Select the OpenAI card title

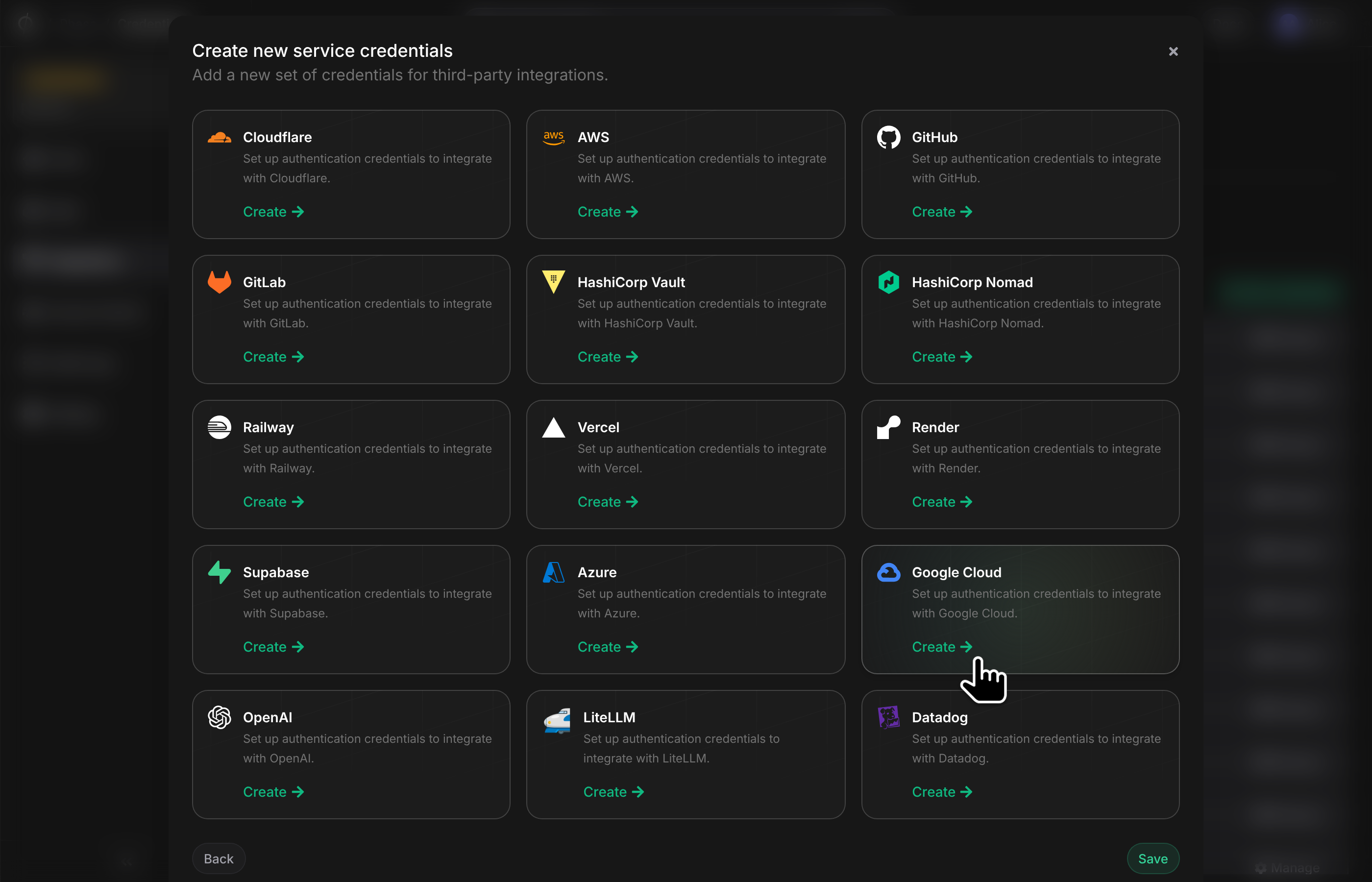[268, 717]
